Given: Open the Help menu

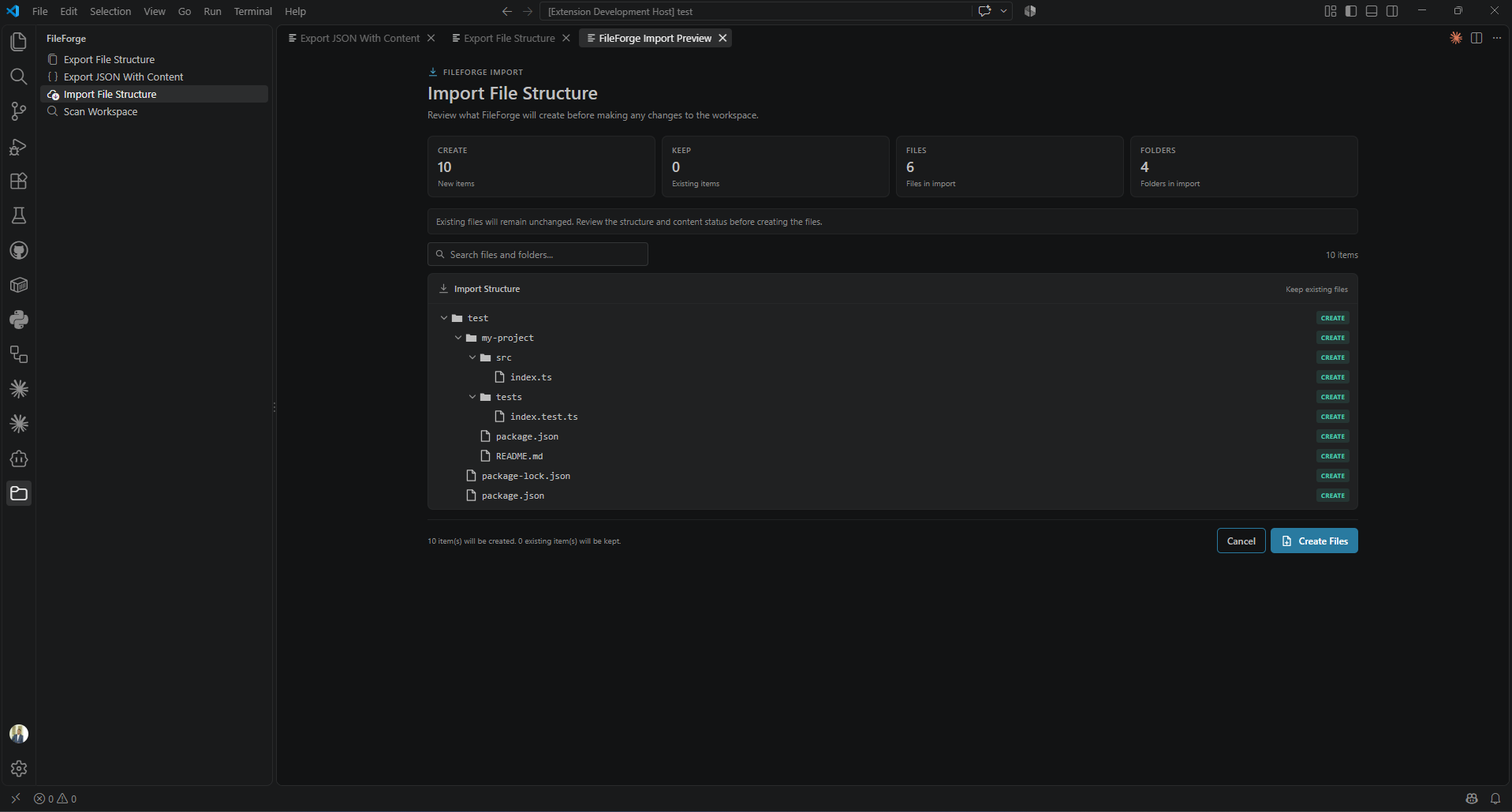Looking at the screenshot, I should point(295,11).
